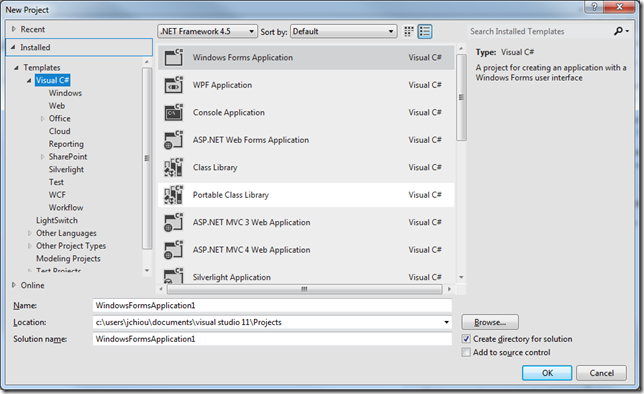The width and height of the screenshot is (644, 394).
Task: Expand the Online section
Action: (14, 285)
